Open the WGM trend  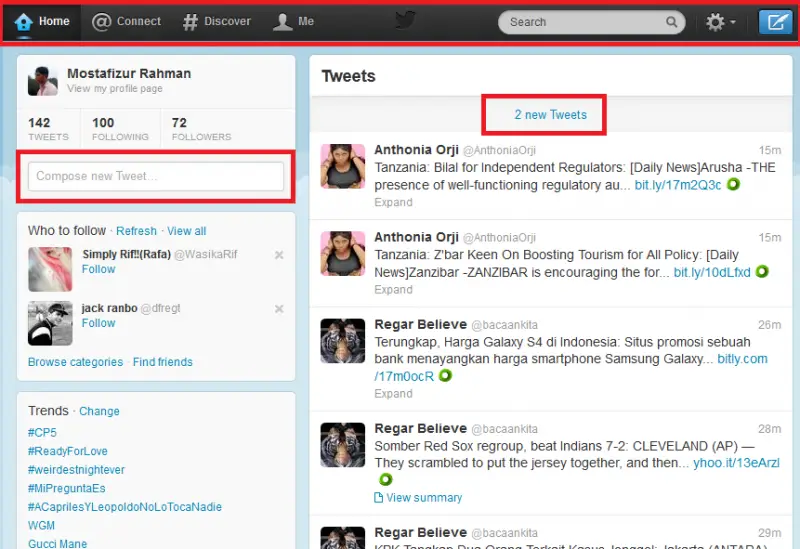pyautogui.click(x=41, y=526)
